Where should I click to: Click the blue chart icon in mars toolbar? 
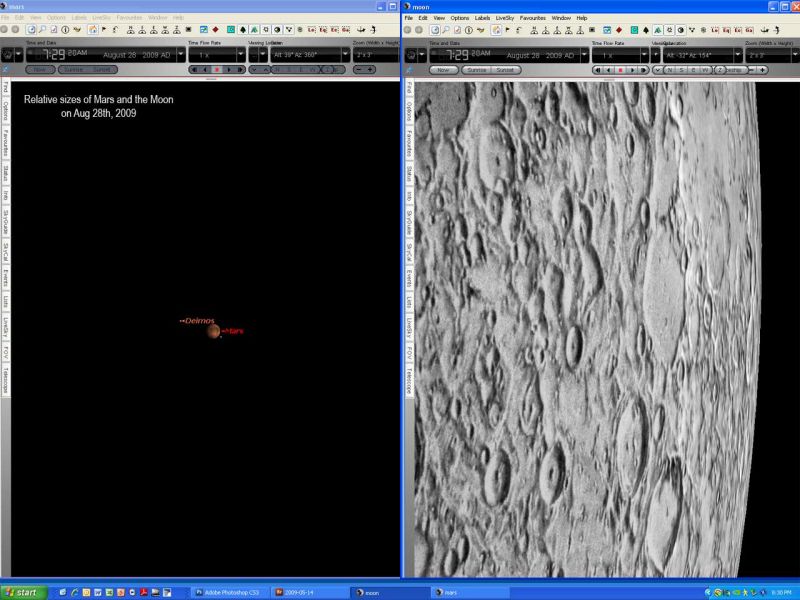204,30
